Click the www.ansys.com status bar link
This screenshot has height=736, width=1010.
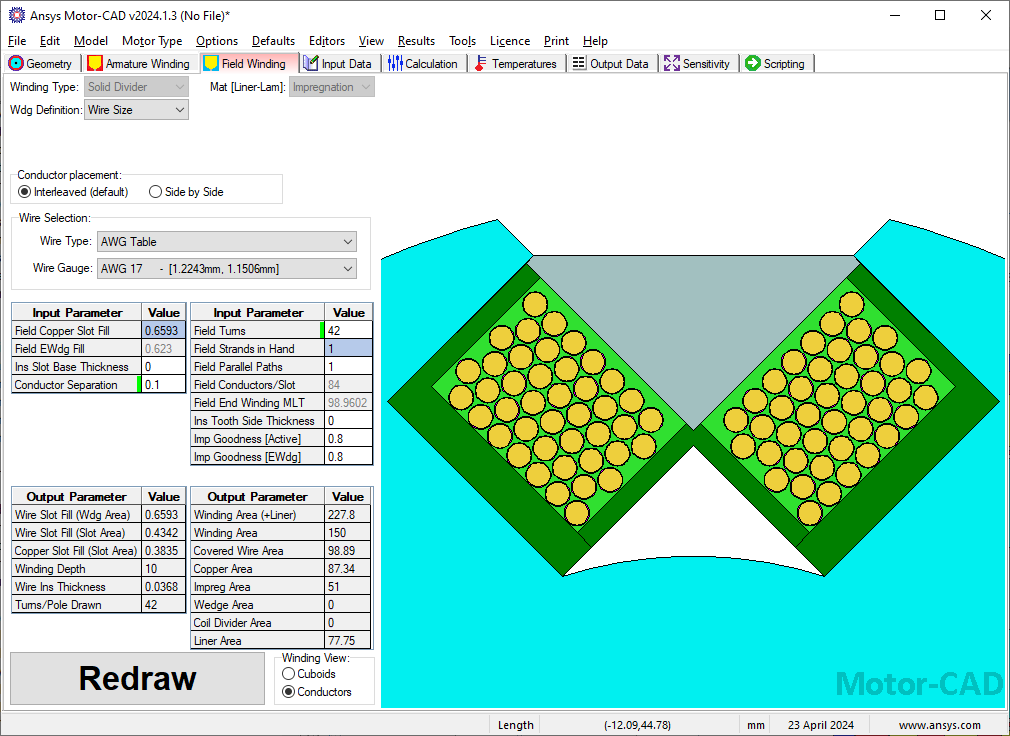click(x=939, y=725)
